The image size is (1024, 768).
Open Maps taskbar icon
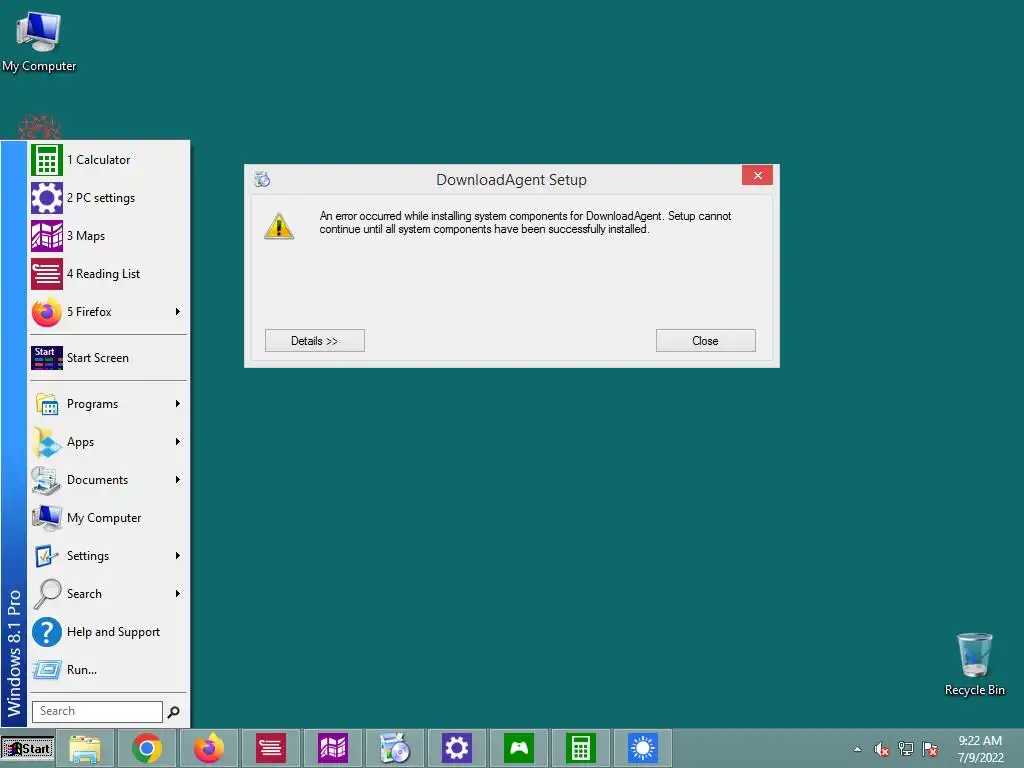(333, 748)
